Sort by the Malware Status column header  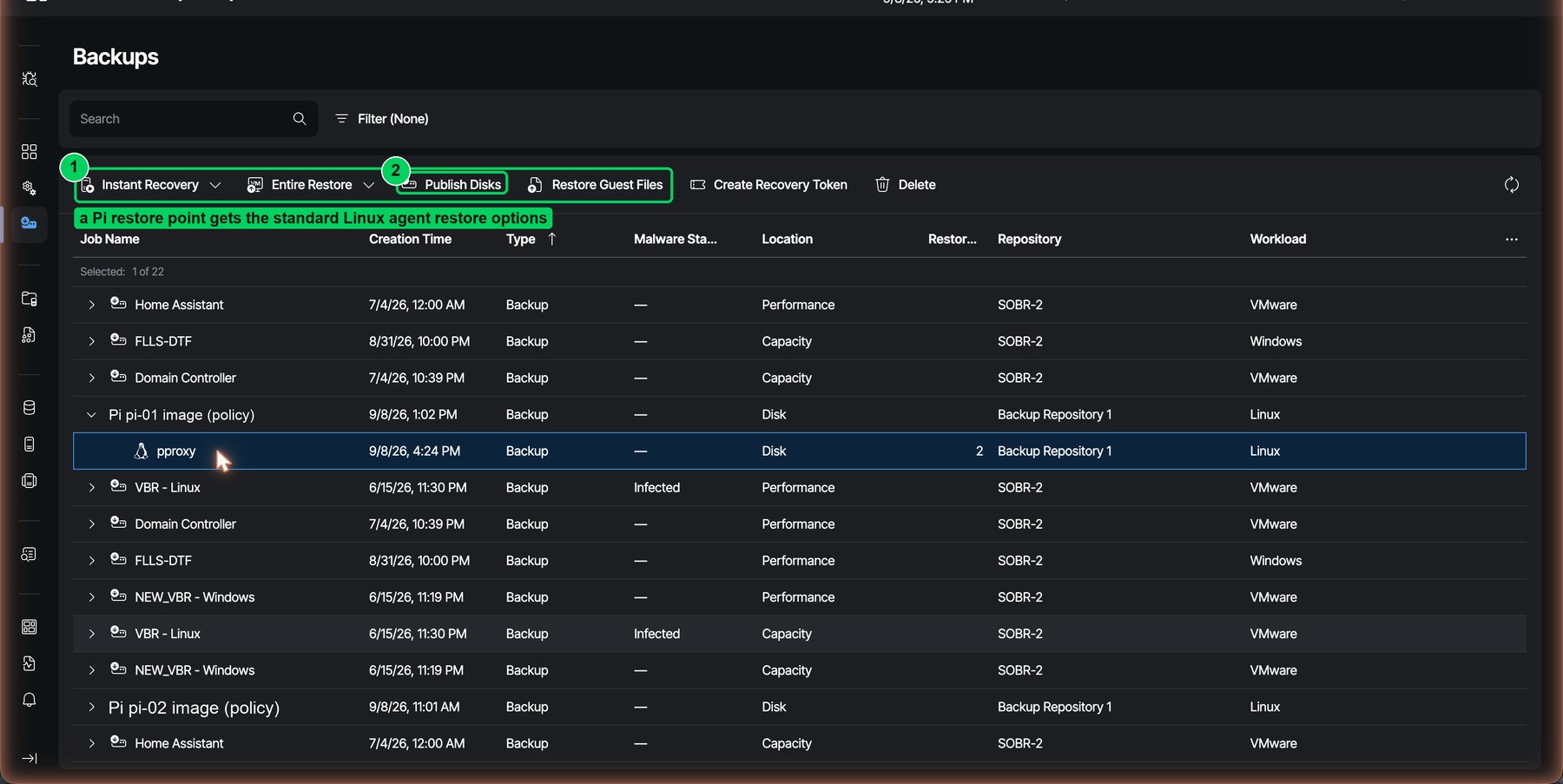click(676, 239)
